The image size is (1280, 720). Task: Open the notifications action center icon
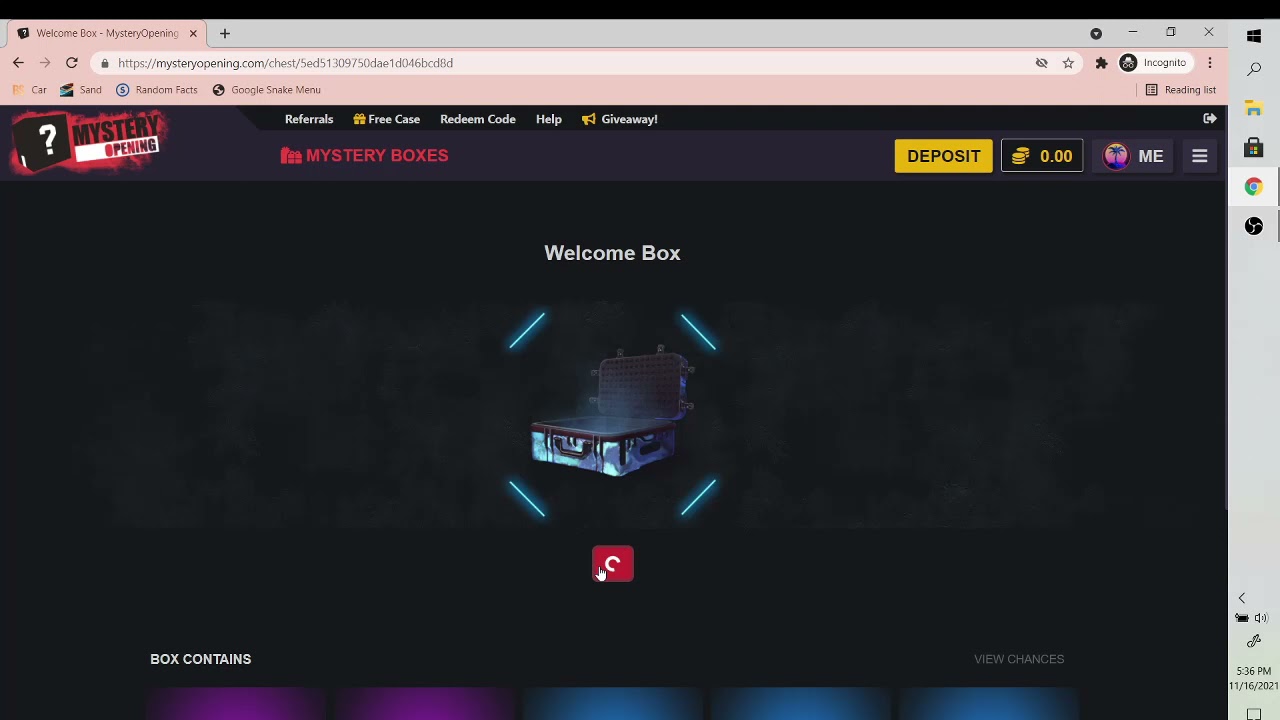coord(1254,714)
